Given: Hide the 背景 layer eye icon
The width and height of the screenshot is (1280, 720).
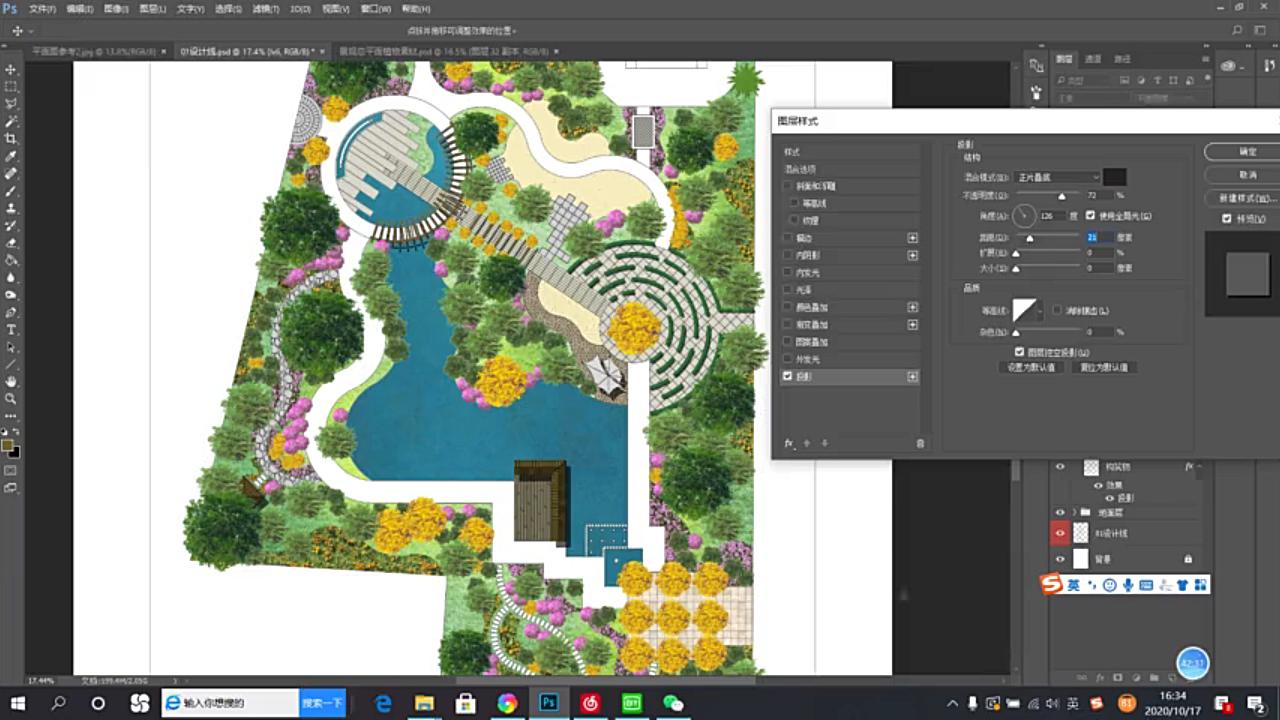Looking at the screenshot, I should click(1060, 559).
